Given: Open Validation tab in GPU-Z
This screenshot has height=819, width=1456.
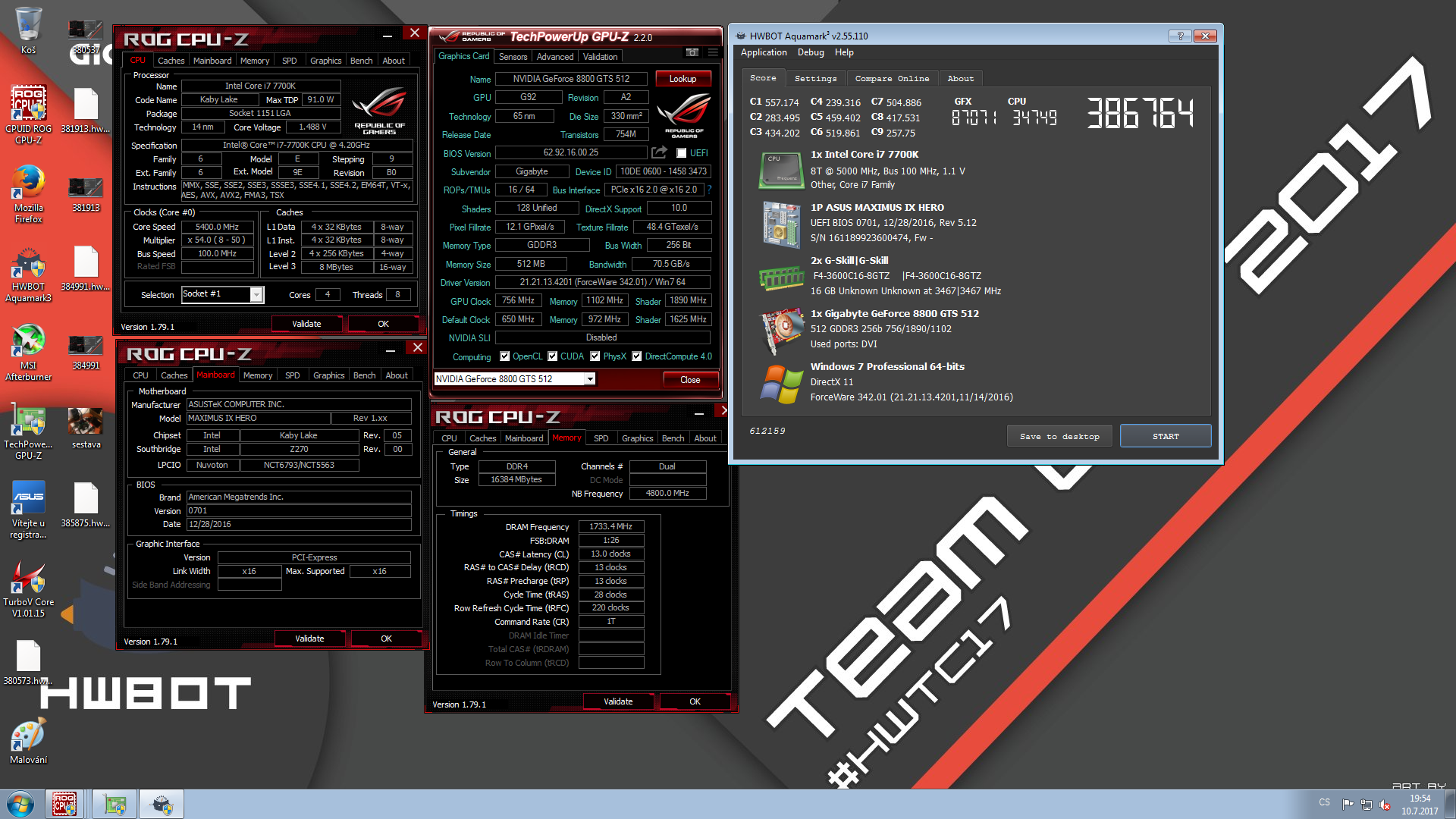Looking at the screenshot, I should (600, 57).
